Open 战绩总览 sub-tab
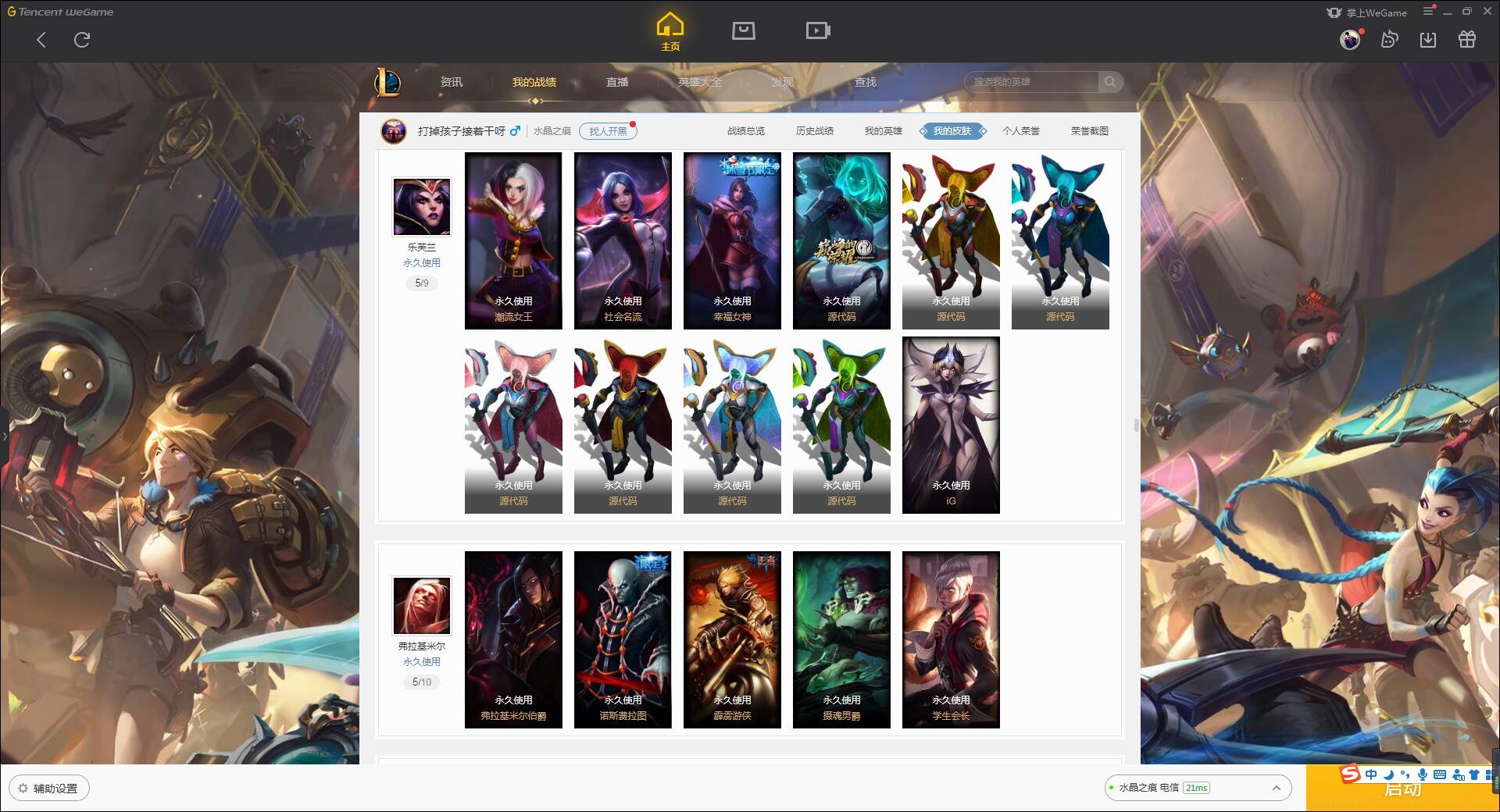 (746, 131)
